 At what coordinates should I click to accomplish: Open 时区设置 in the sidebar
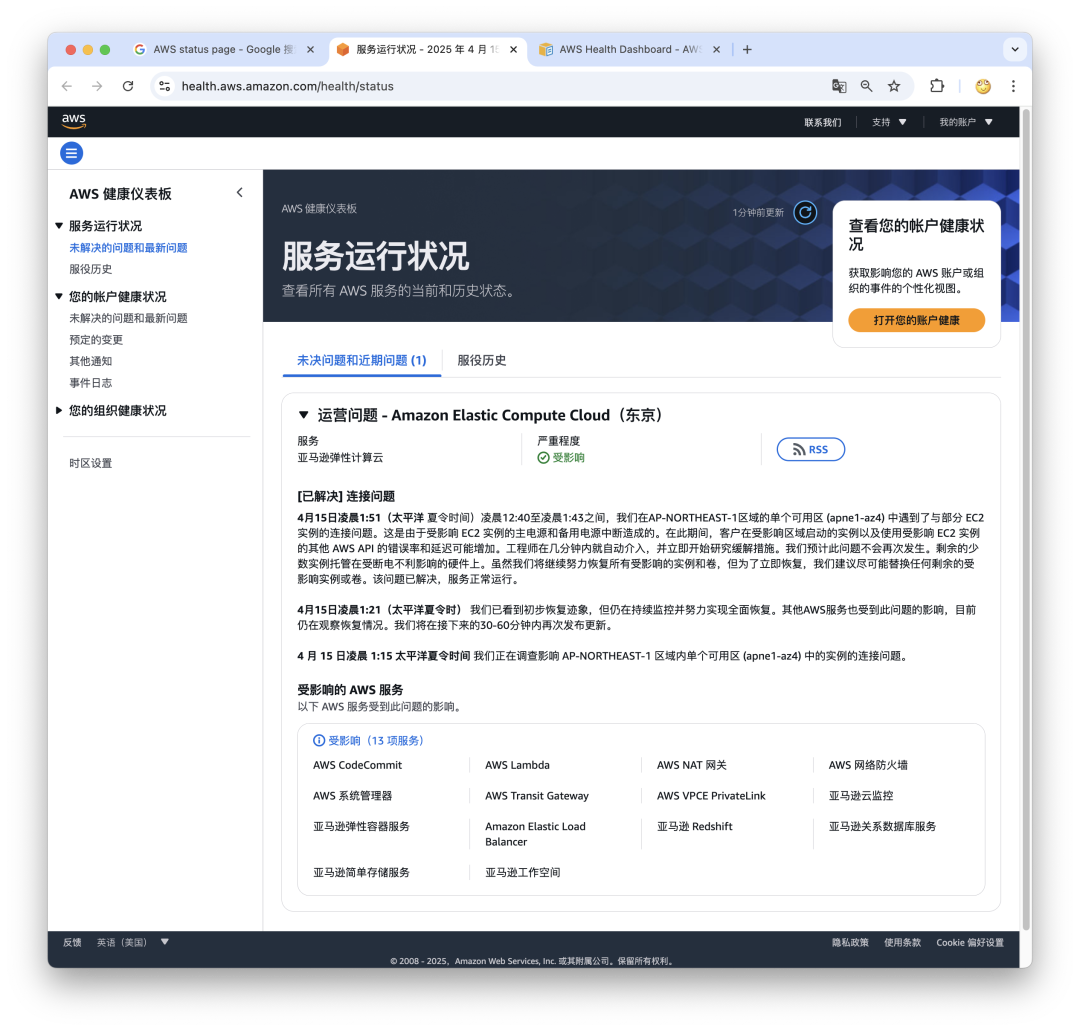coord(90,464)
